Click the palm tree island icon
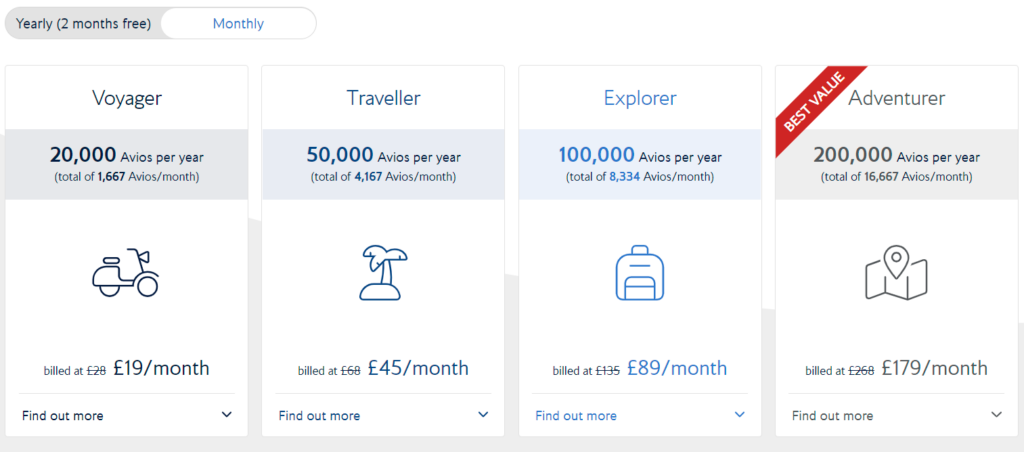This screenshot has height=452, width=1024. tap(383, 273)
